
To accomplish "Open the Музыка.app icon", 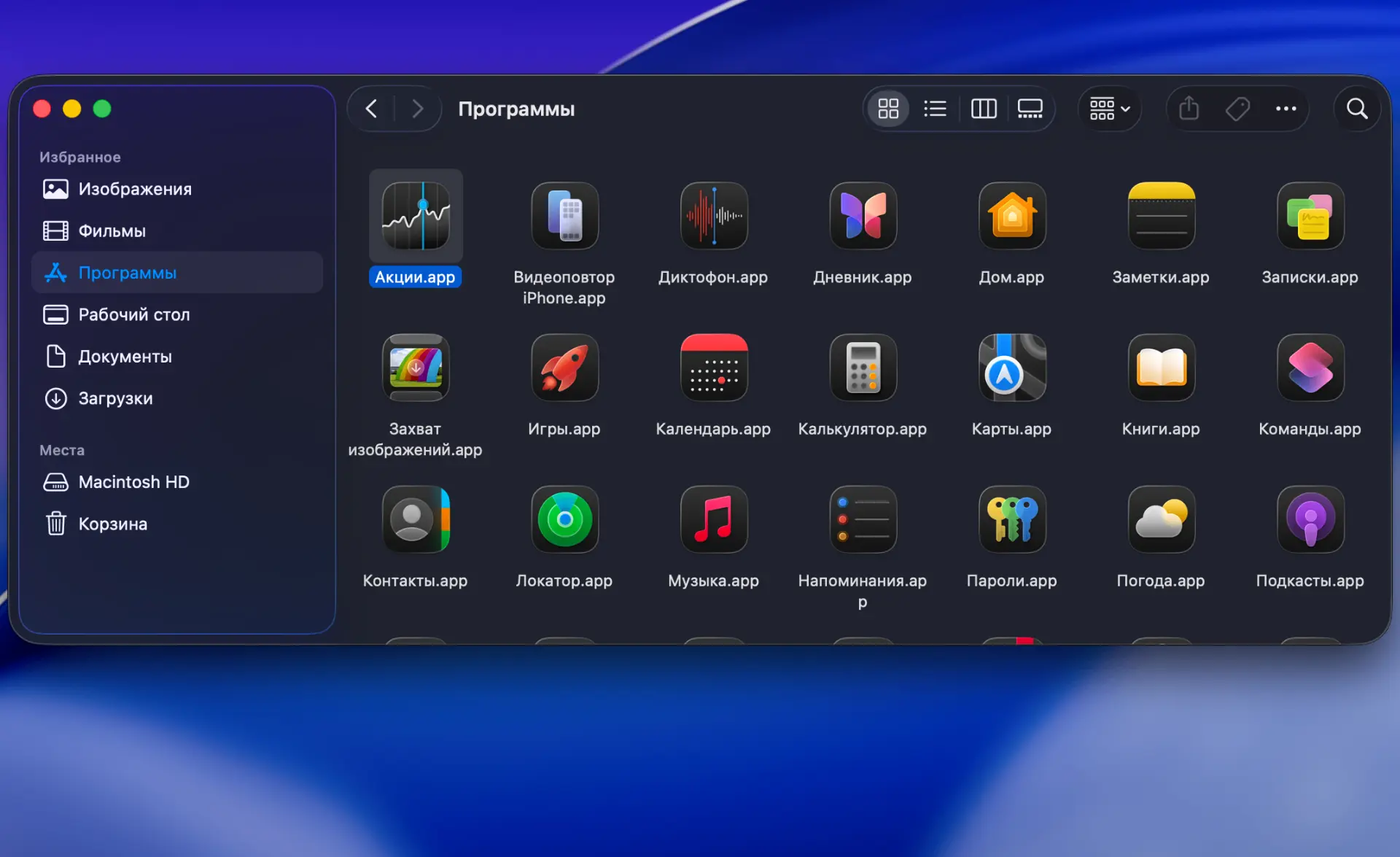I will pos(714,519).
